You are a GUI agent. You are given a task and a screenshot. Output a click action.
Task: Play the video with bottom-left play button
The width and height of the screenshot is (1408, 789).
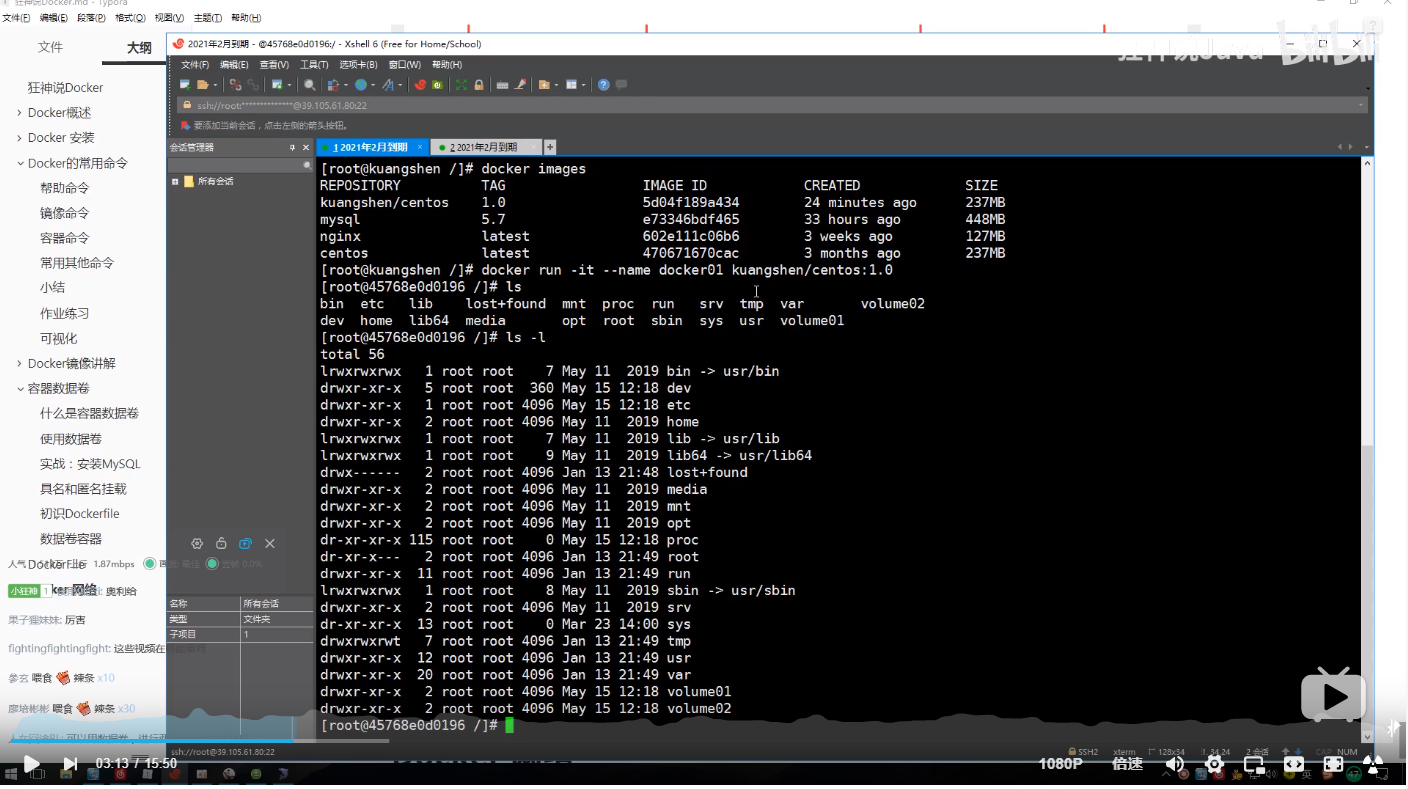click(x=31, y=764)
